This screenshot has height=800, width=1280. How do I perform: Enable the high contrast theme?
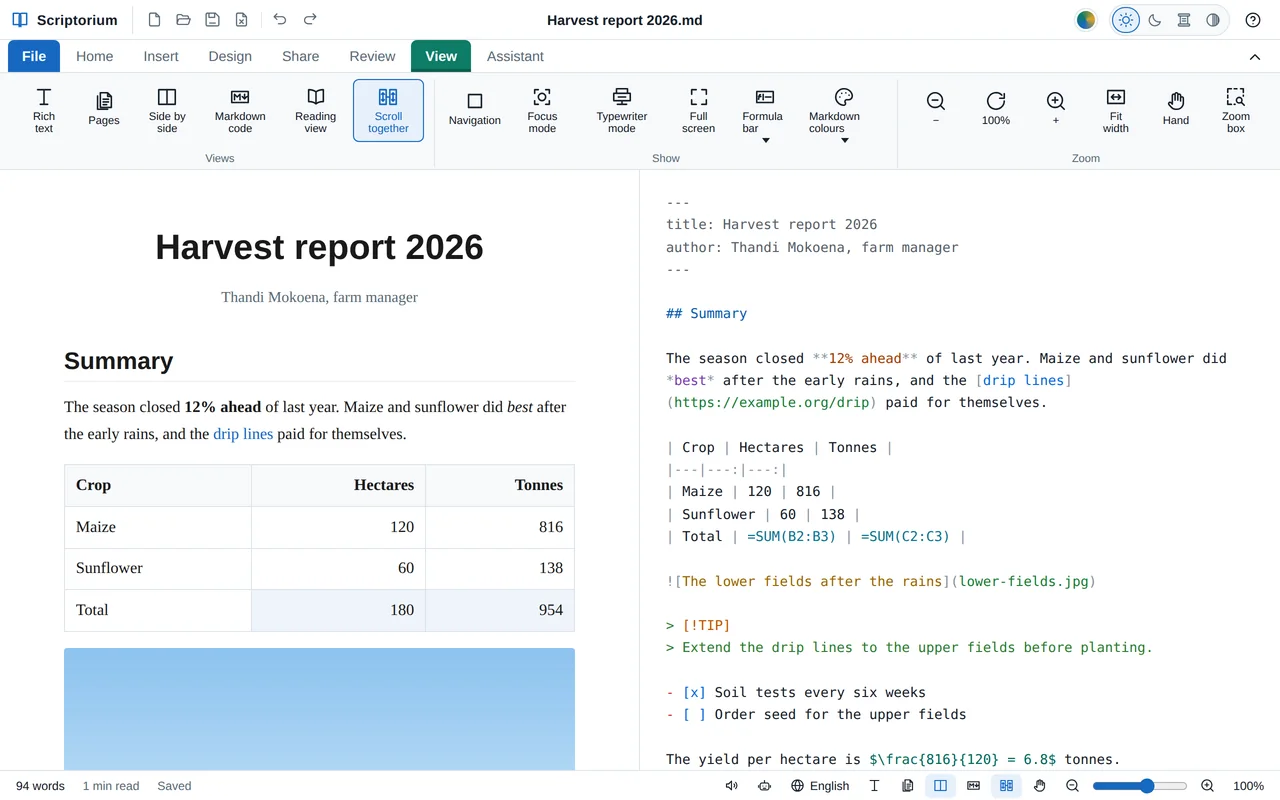coord(1213,20)
